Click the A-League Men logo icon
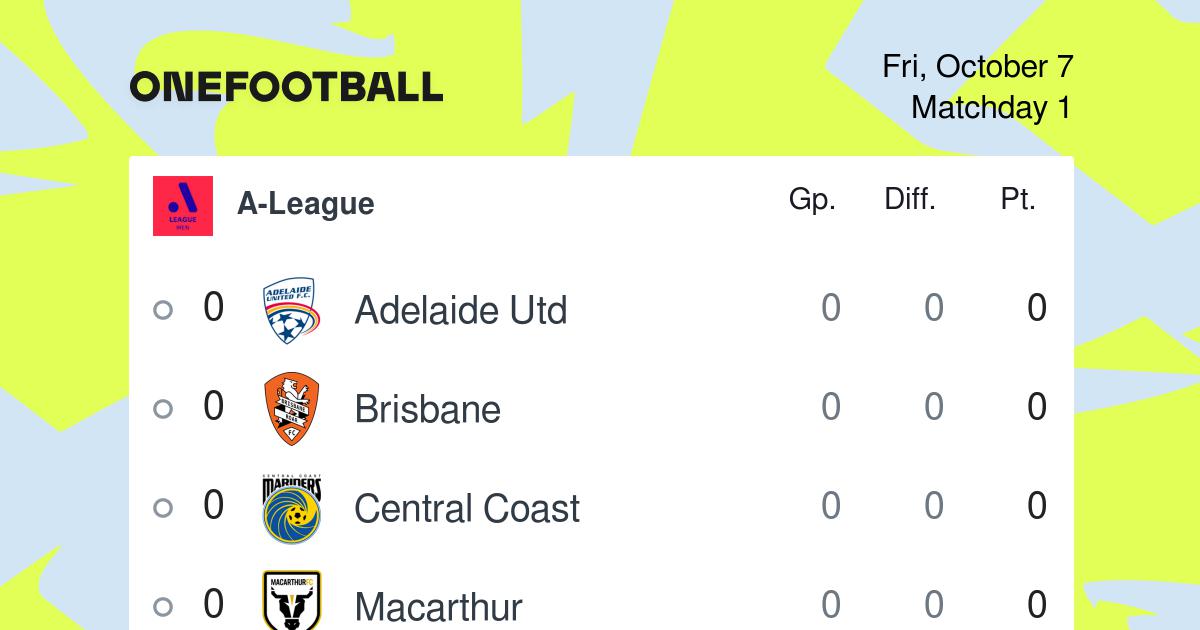 183,206
